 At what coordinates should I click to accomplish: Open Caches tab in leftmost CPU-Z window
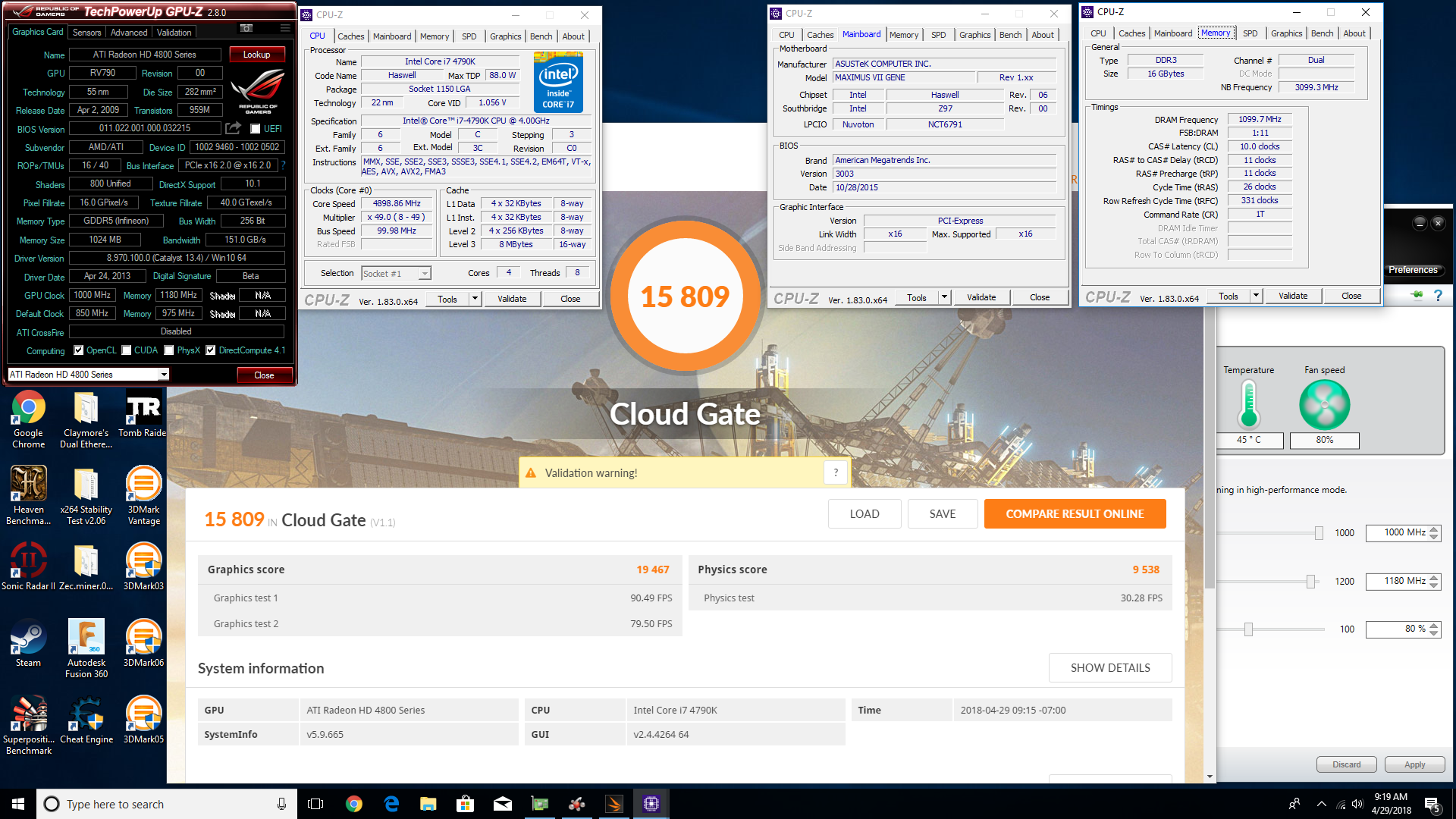pyautogui.click(x=350, y=36)
